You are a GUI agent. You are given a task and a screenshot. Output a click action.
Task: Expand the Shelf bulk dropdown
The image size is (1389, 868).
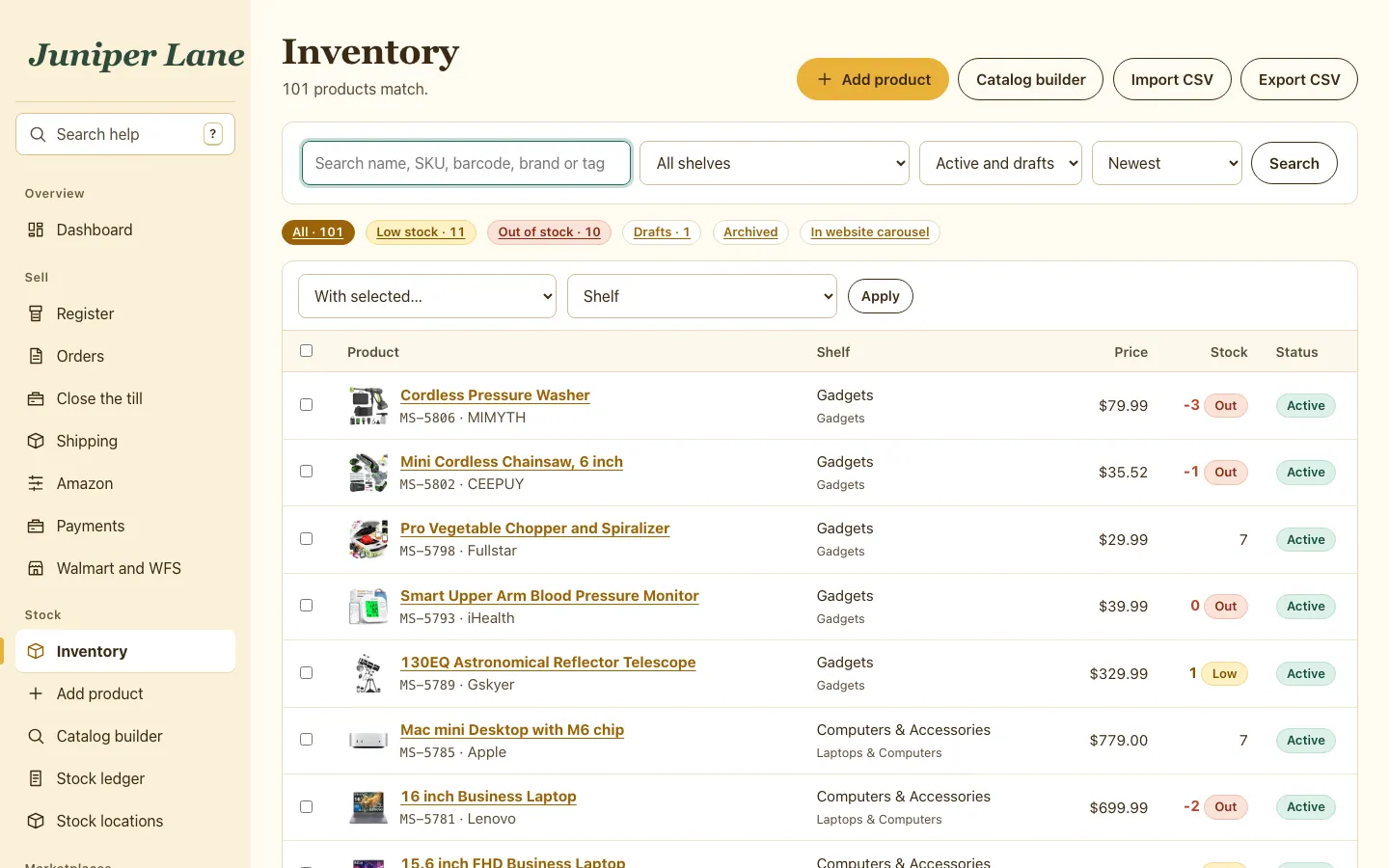point(702,296)
